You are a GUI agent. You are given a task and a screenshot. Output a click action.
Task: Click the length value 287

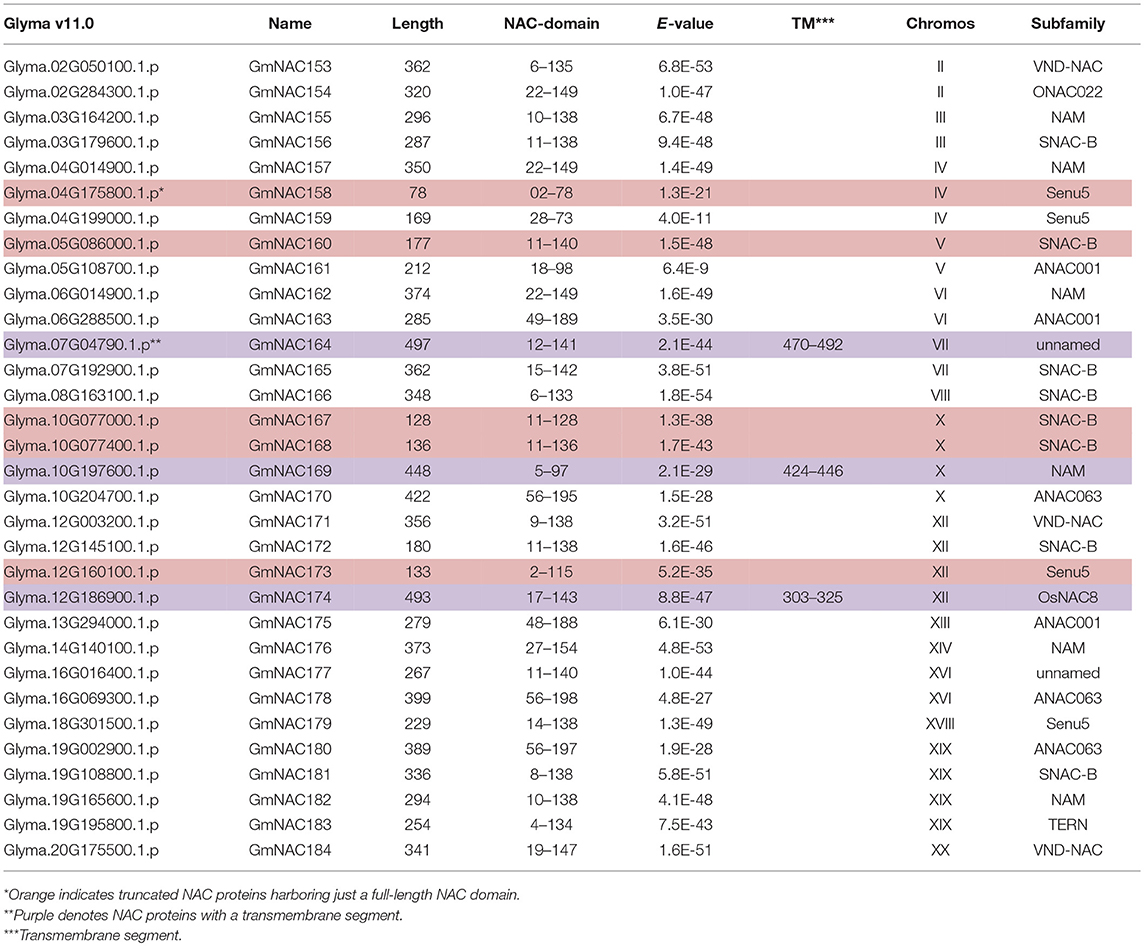[417, 142]
